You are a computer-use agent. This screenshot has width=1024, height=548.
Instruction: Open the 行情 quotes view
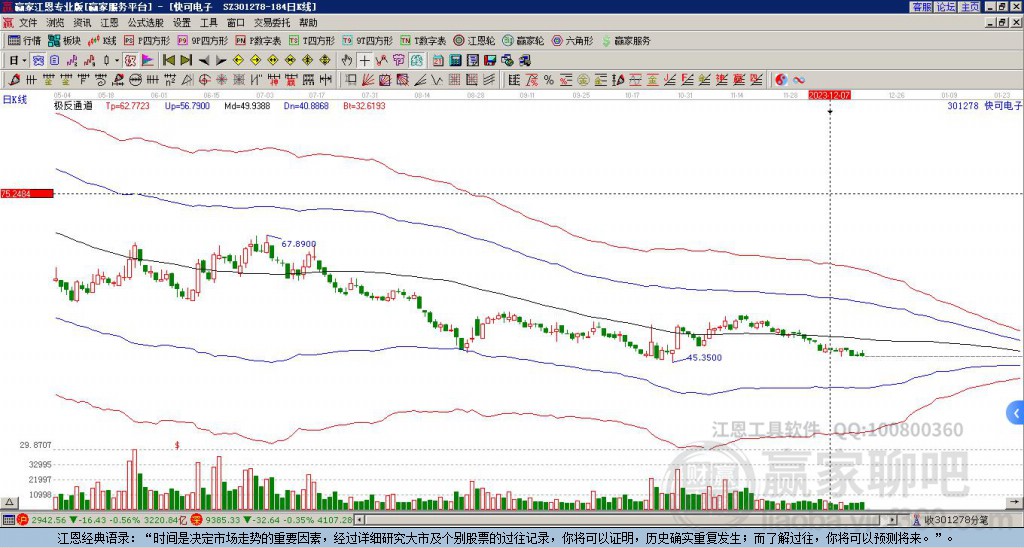pyautogui.click(x=24, y=40)
